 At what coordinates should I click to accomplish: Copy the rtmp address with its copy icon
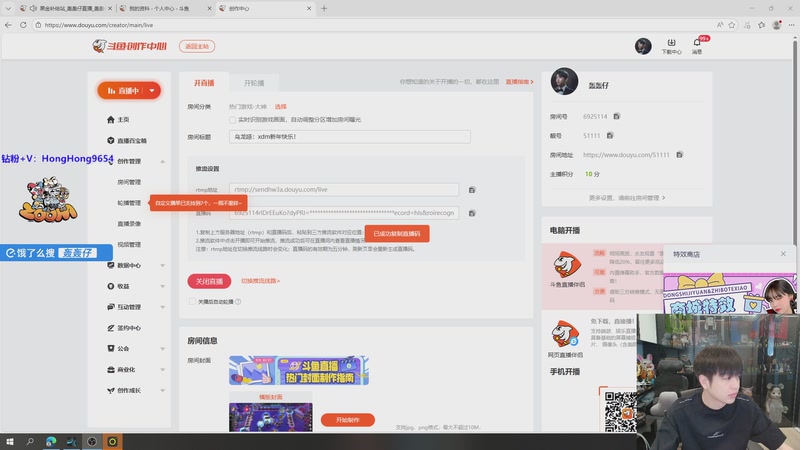tap(472, 190)
